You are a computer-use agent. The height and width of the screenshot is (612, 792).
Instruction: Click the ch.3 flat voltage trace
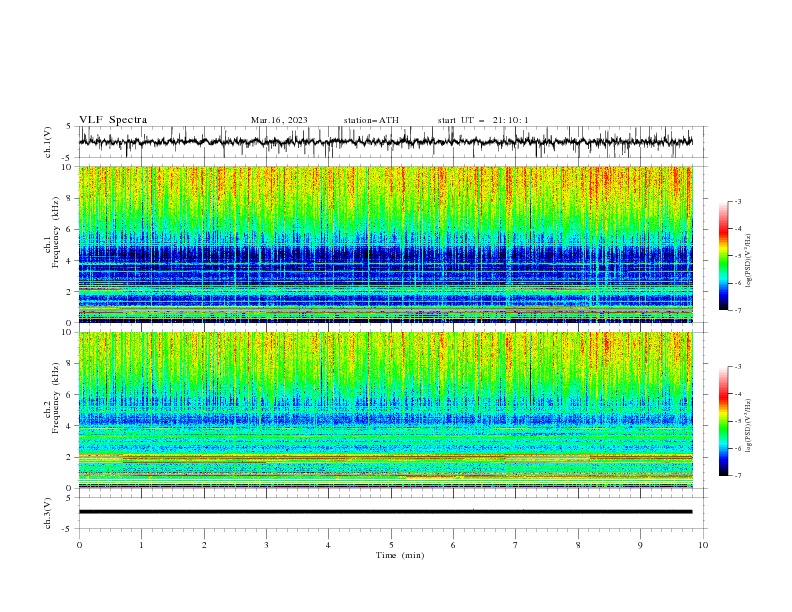(x=385, y=512)
